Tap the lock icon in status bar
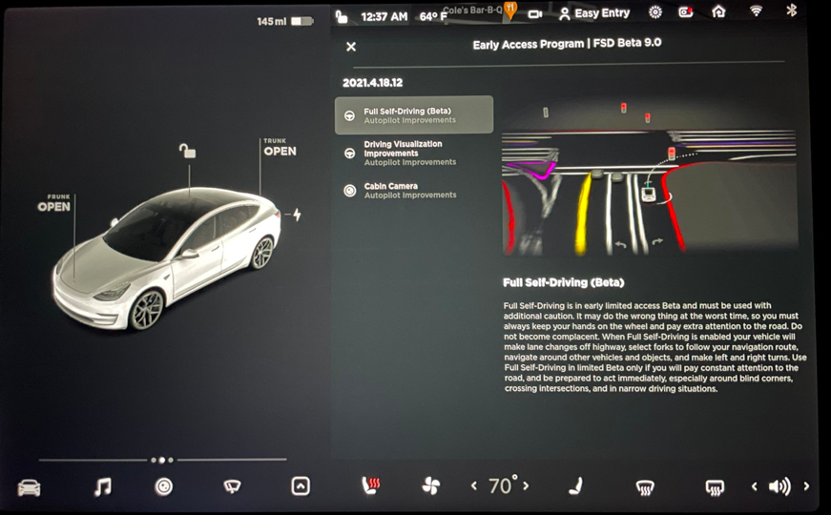This screenshot has width=832, height=516. (x=342, y=17)
